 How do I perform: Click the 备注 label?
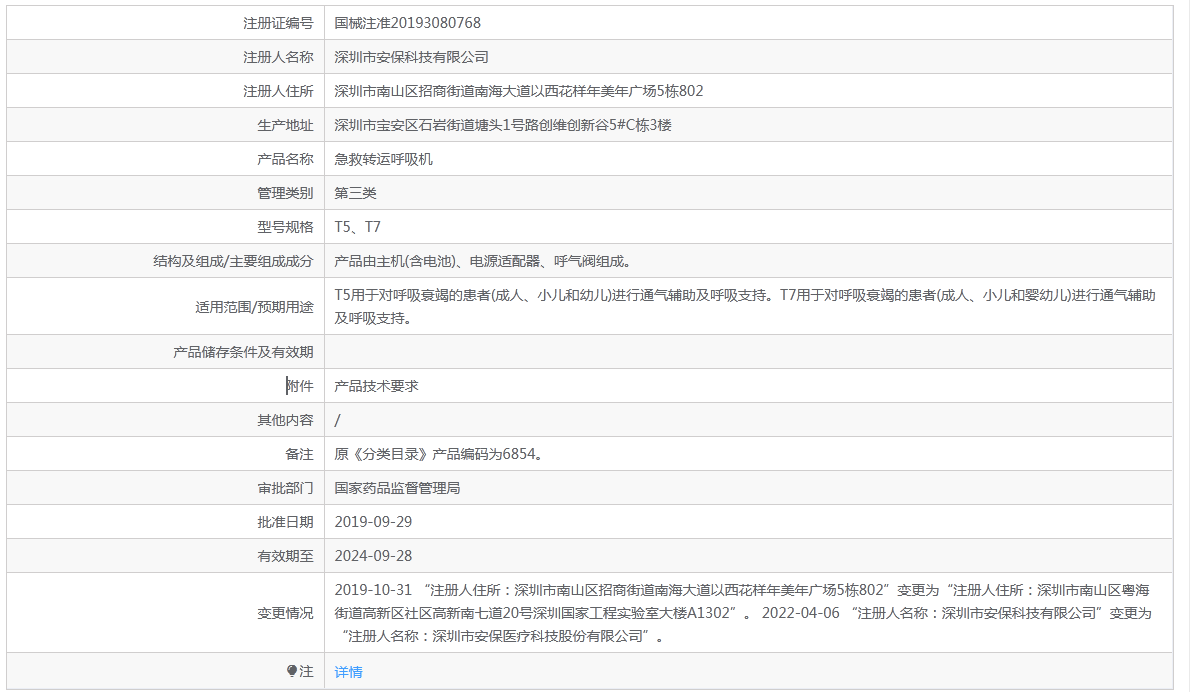tap(300, 454)
